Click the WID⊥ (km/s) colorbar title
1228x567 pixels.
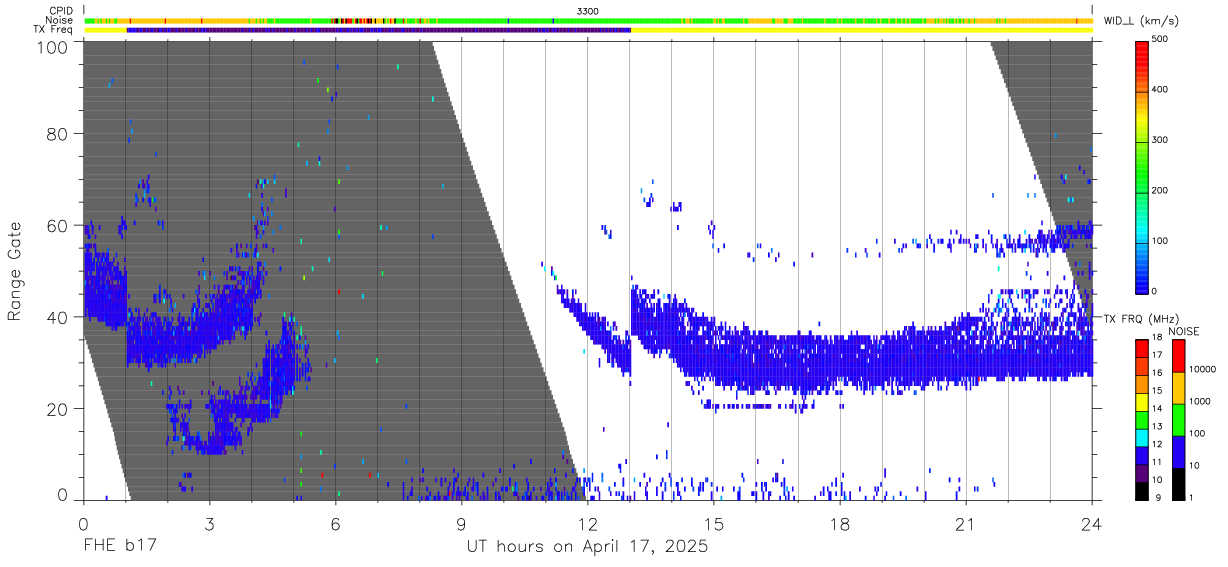click(x=1140, y=20)
